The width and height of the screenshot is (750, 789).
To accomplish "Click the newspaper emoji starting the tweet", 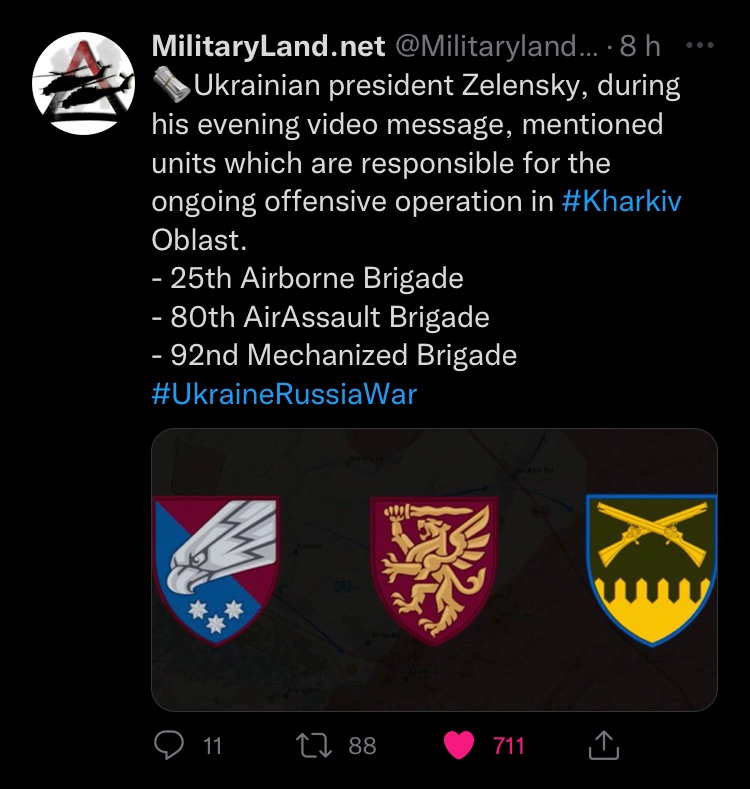I will coord(171,86).
